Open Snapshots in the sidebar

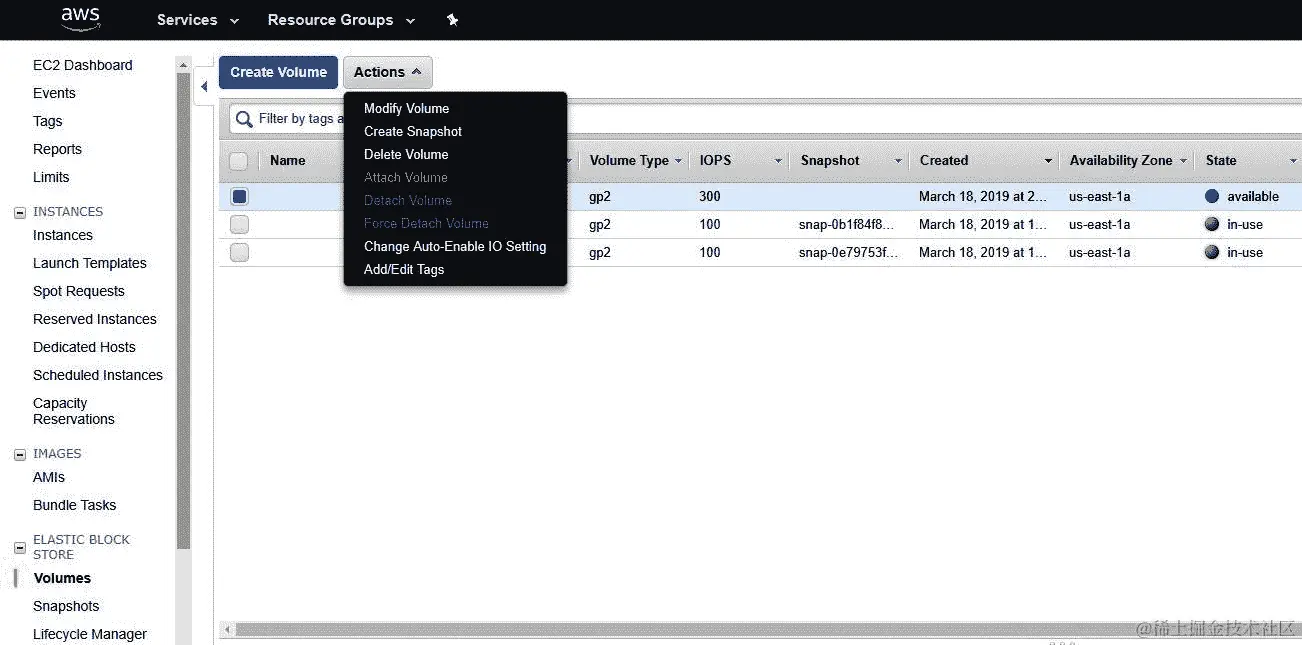(66, 606)
